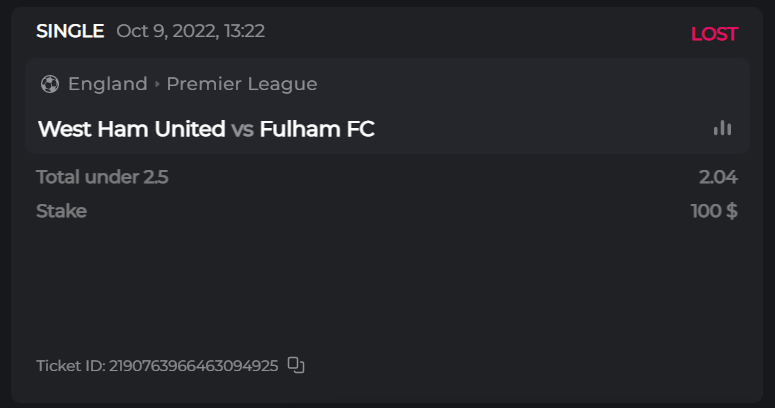This screenshot has width=775, height=408.
Task: Click the vs text between teams
Action: [242, 129]
